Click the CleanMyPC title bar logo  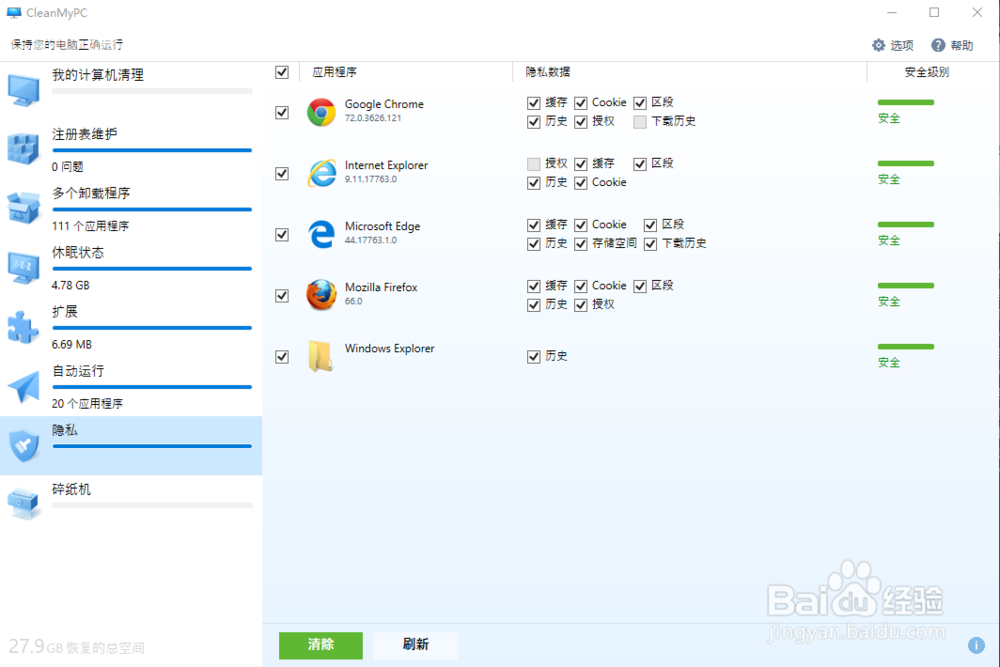14,12
